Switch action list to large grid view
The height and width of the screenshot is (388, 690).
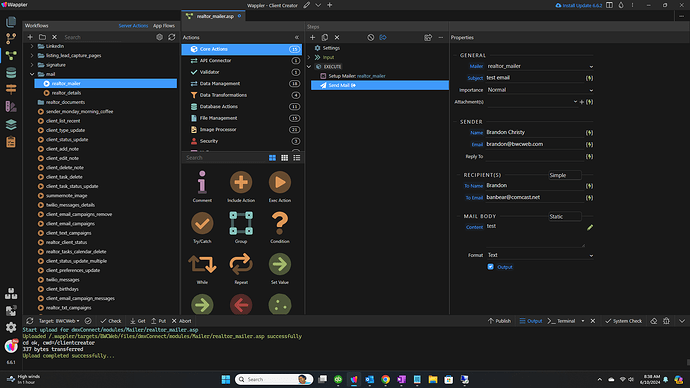(272, 157)
